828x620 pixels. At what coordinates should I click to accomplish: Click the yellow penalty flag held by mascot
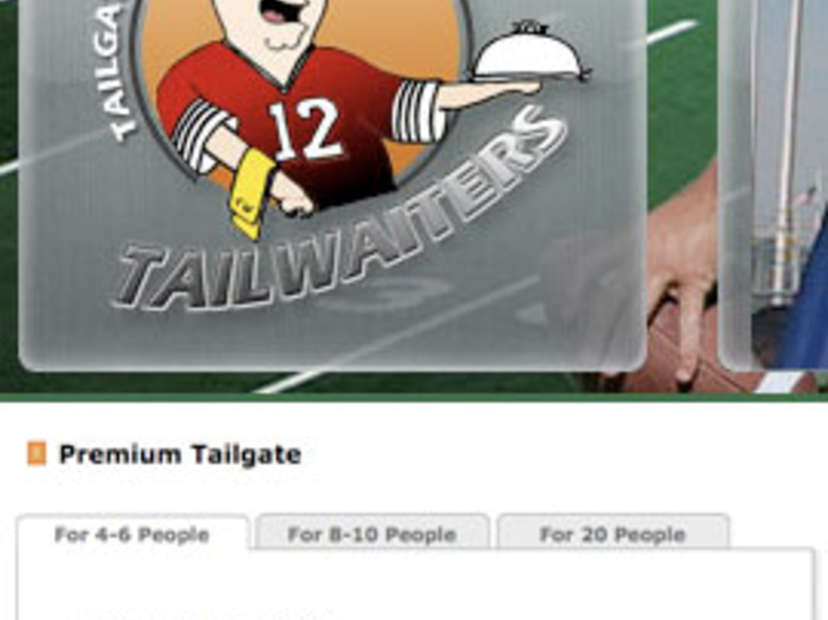click(251, 194)
